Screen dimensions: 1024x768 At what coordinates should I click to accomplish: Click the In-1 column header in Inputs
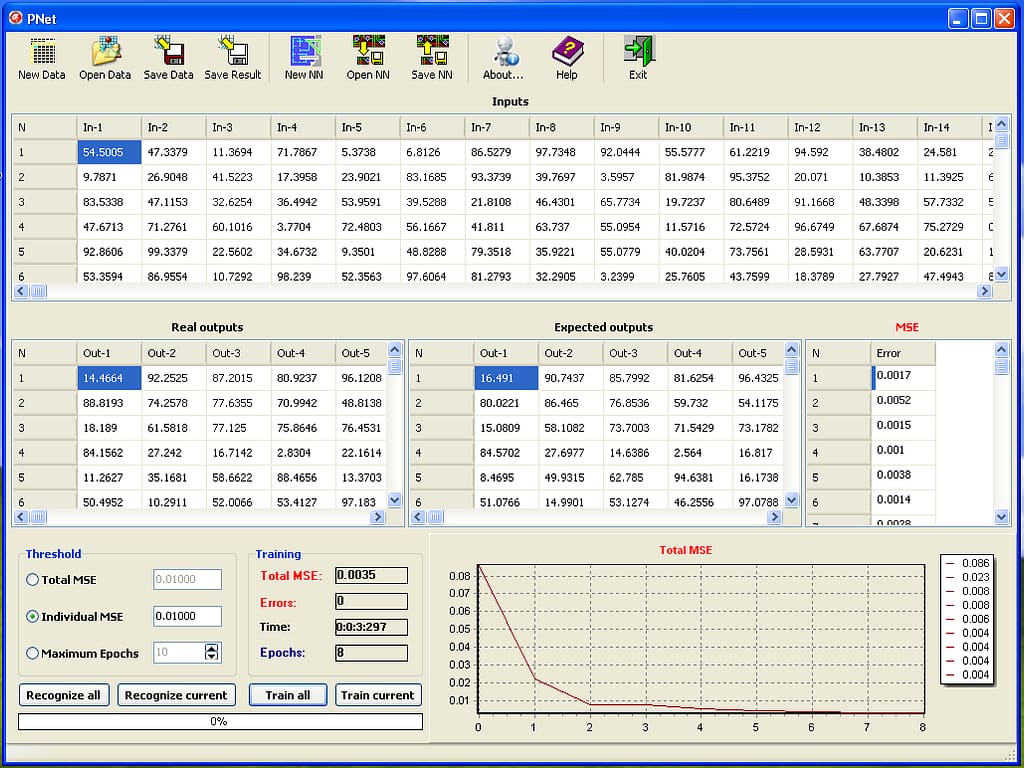(109, 127)
